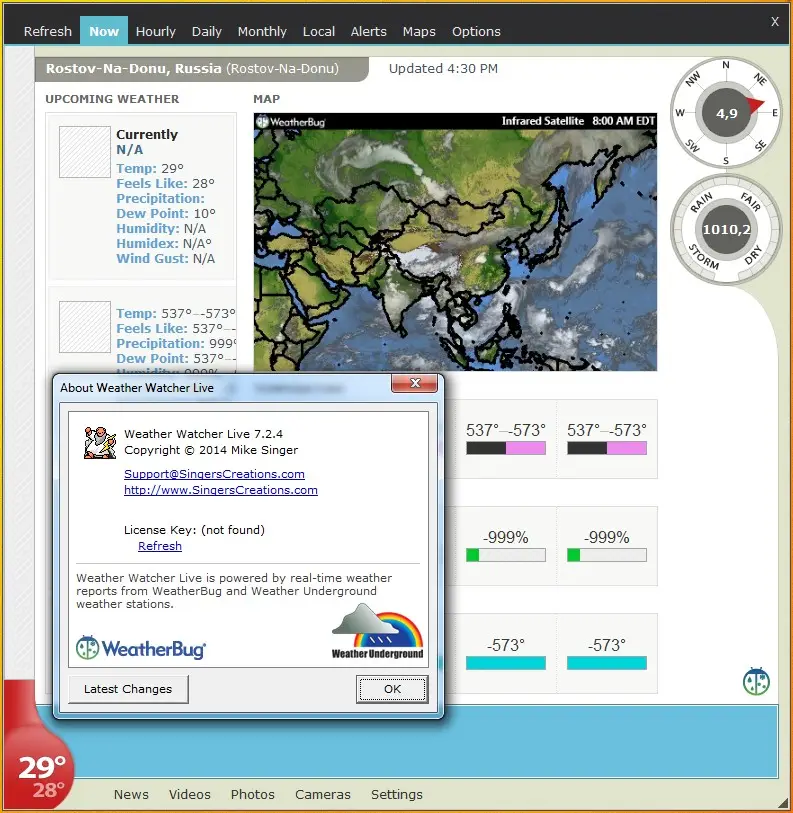Open the Cameras link at bottom
This screenshot has width=793, height=813.
pos(323,794)
